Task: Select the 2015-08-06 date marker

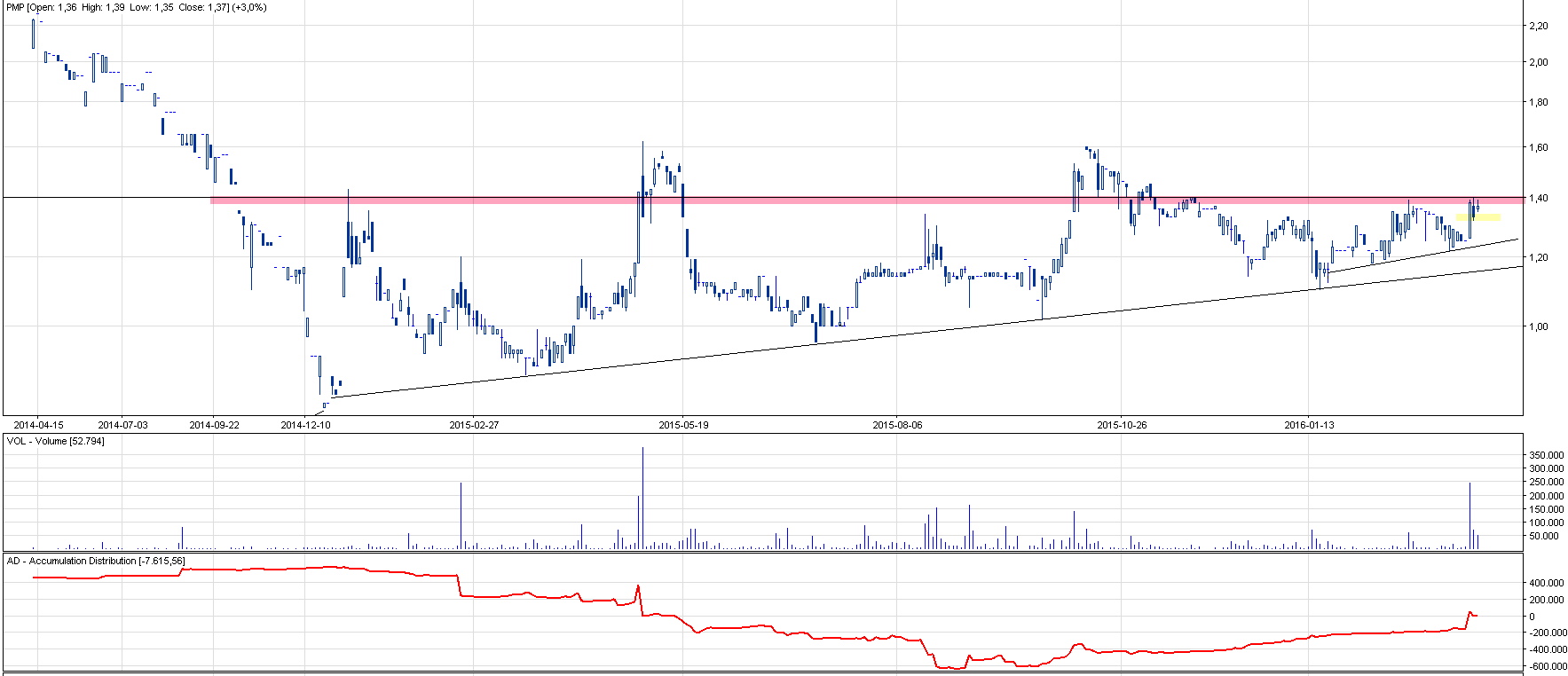Action: click(x=897, y=425)
